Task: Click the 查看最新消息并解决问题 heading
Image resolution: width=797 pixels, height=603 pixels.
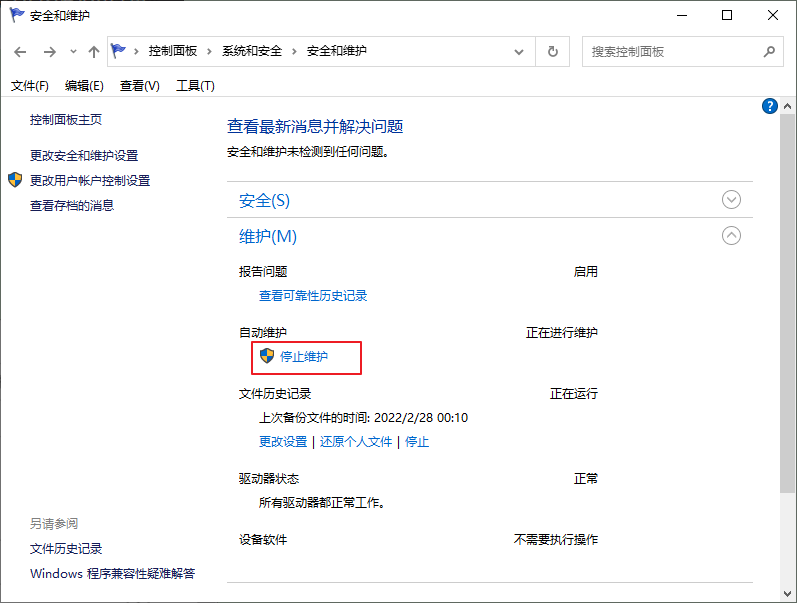Action: coord(315,127)
